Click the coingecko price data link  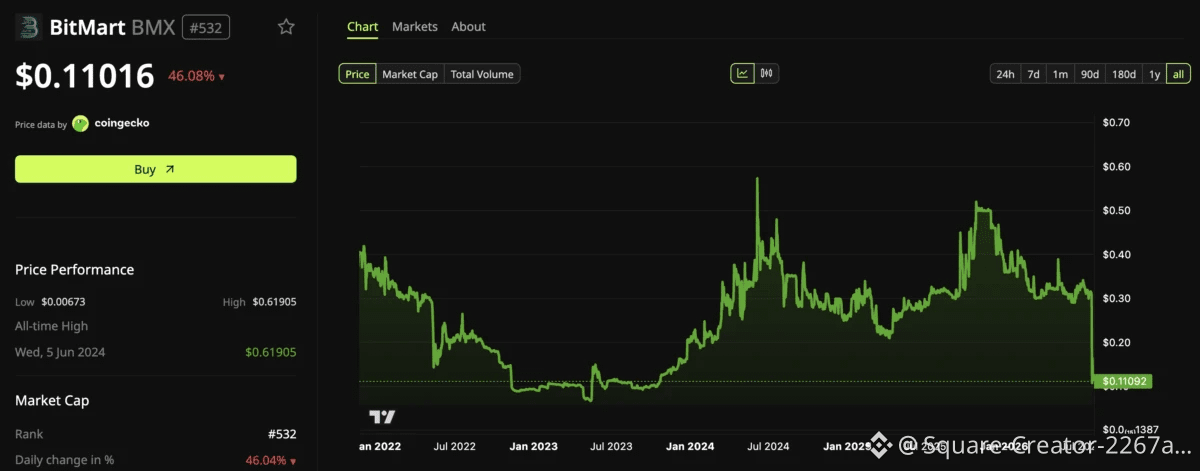[x=123, y=124]
